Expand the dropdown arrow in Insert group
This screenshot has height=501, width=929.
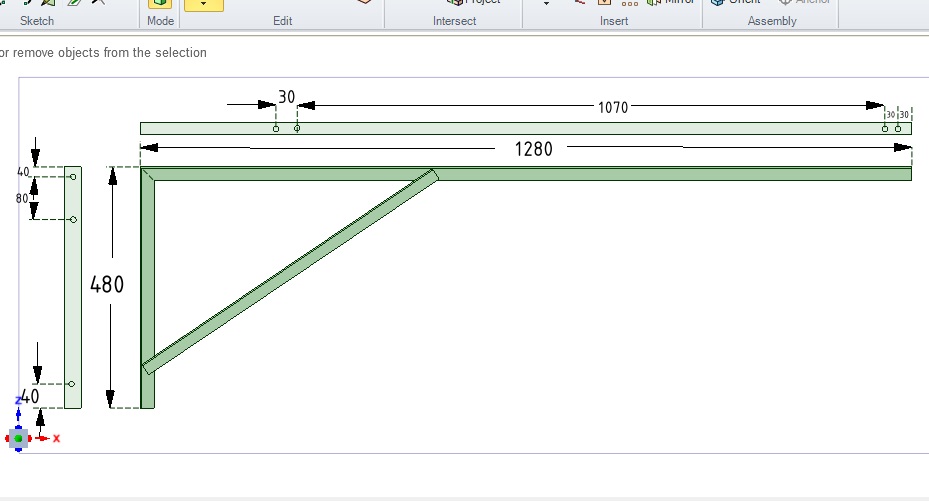point(546,4)
